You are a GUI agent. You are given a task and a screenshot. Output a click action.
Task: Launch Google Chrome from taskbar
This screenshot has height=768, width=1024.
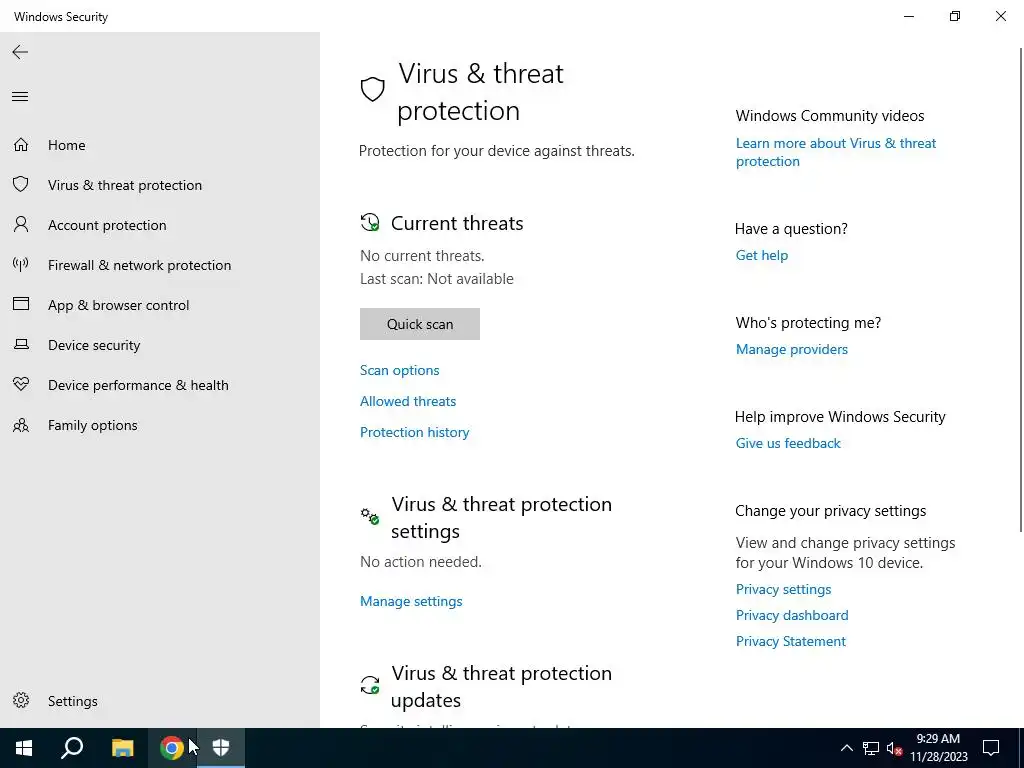pos(172,748)
